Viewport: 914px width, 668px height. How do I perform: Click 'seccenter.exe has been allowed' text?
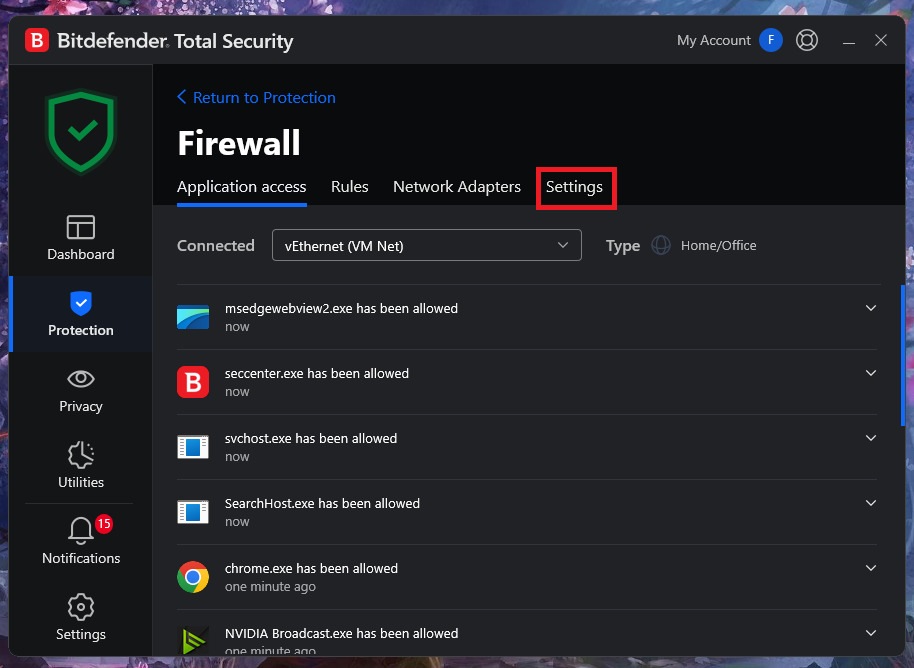(x=317, y=373)
